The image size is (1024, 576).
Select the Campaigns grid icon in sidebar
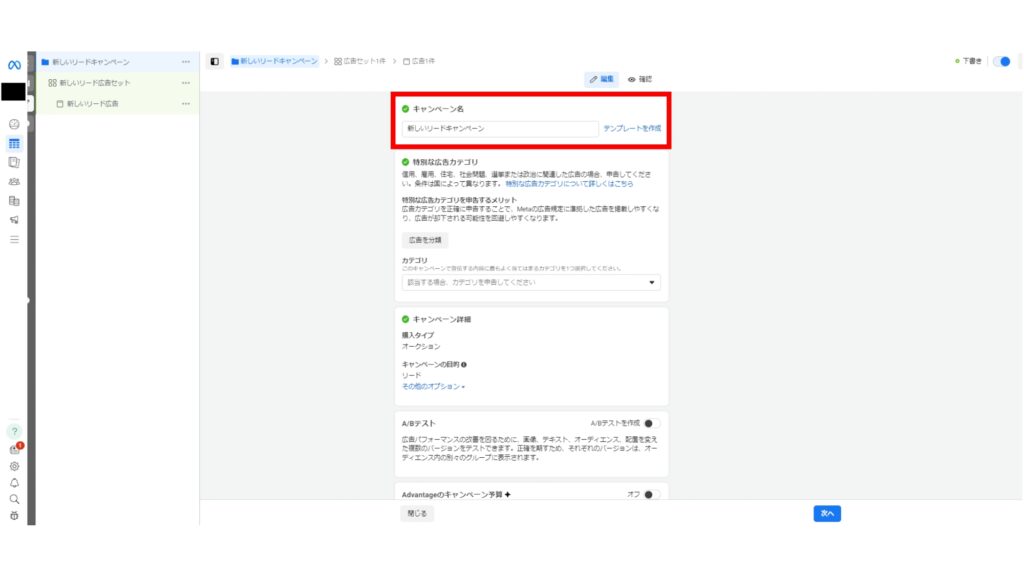(x=12, y=144)
